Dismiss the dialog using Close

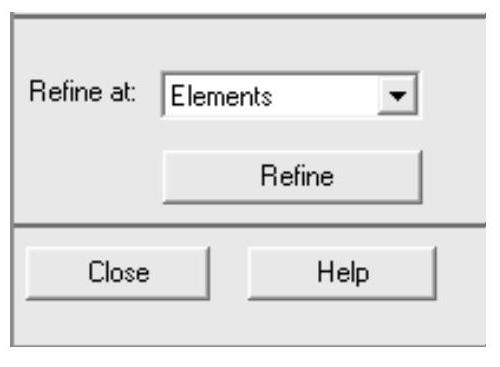pos(118,273)
